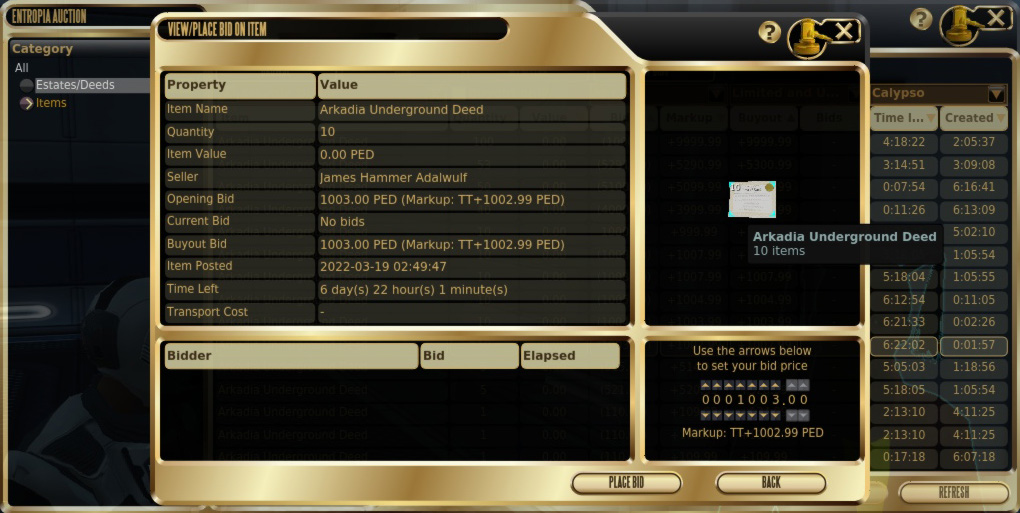
Task: Increase the tens digit of the bid price
Action: [764, 385]
